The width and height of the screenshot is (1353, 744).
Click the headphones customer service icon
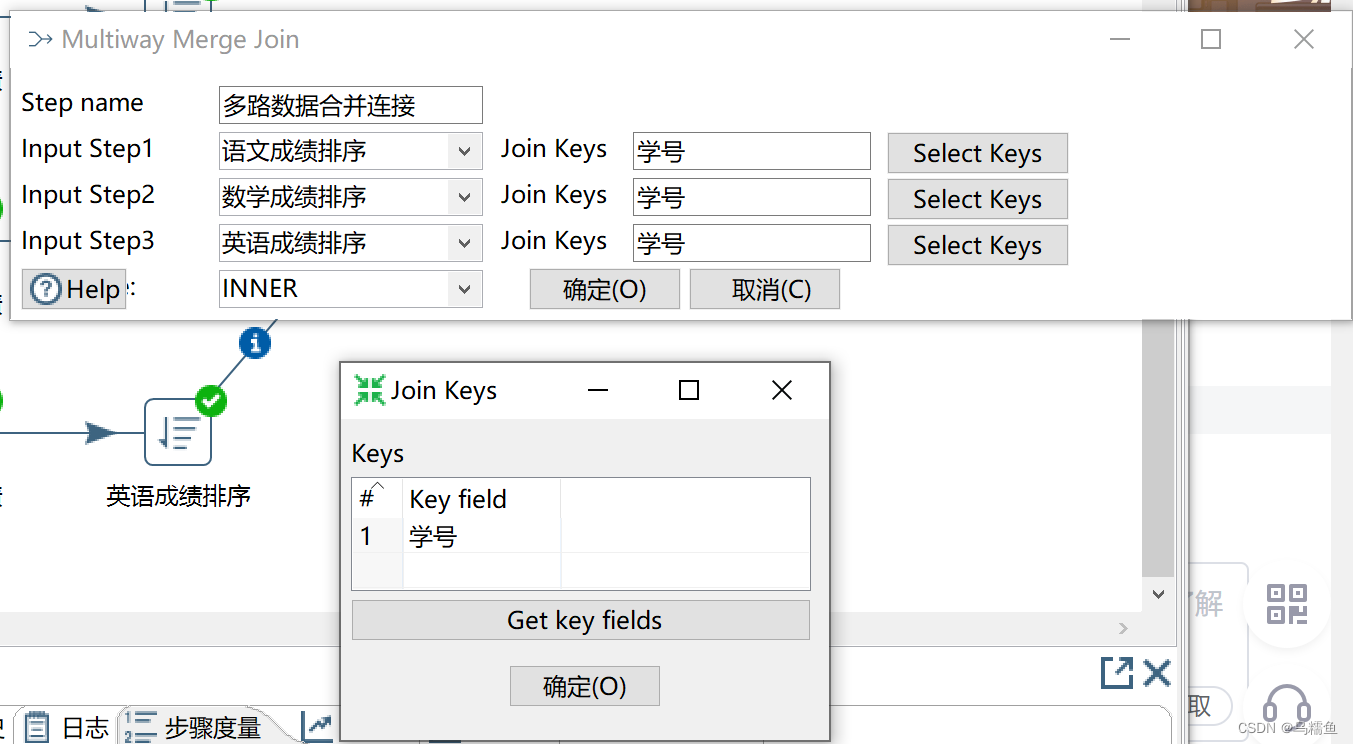point(1288,702)
